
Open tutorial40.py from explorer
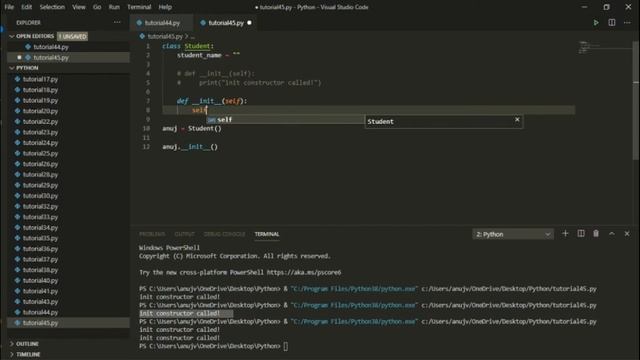pyautogui.click(x=40, y=280)
